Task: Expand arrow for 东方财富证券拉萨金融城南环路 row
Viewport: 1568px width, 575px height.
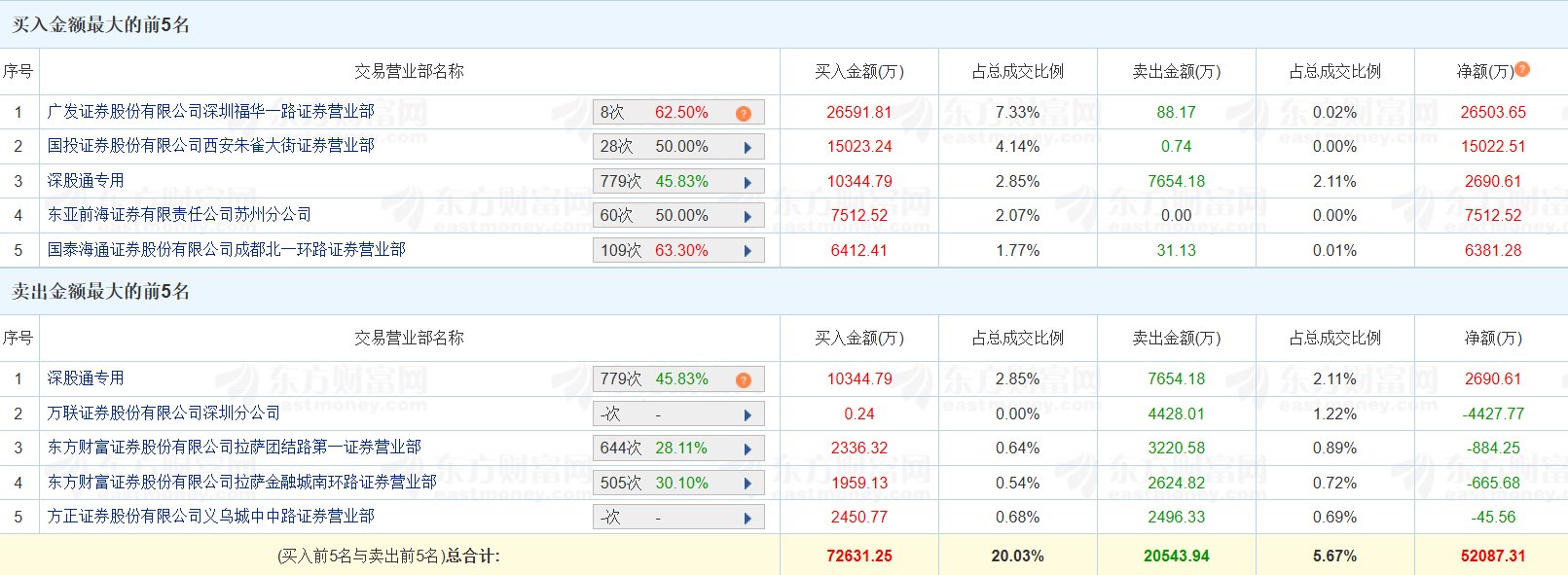Action: click(748, 484)
